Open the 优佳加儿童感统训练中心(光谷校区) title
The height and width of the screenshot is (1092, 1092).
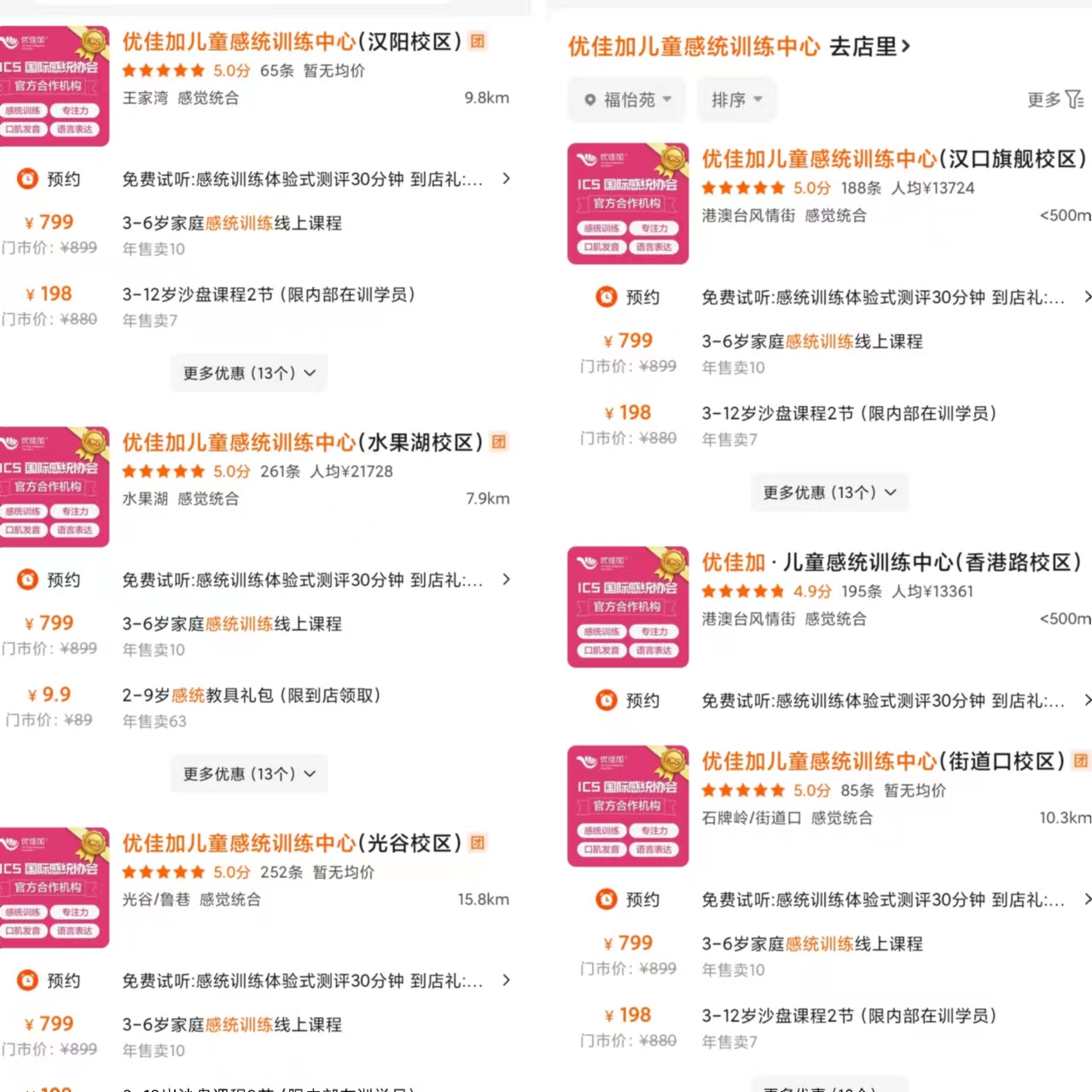coord(292,843)
